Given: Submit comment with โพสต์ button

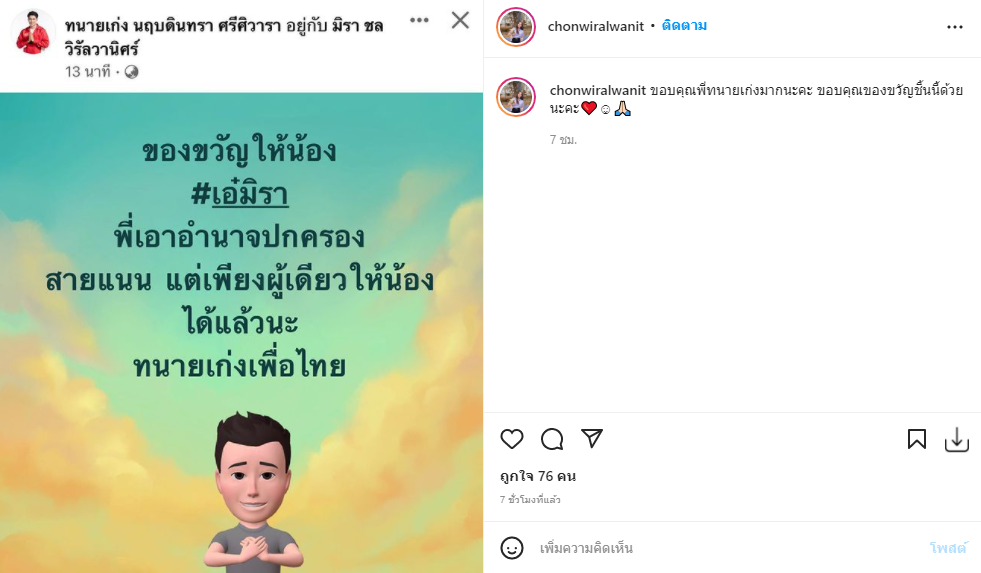Looking at the screenshot, I should 948,548.
